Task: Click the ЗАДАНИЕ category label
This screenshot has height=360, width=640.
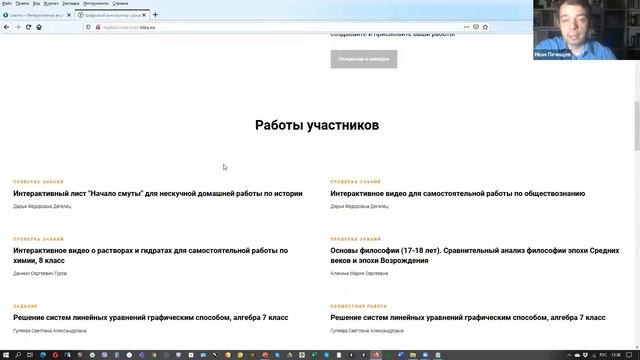Action: click(x=25, y=306)
